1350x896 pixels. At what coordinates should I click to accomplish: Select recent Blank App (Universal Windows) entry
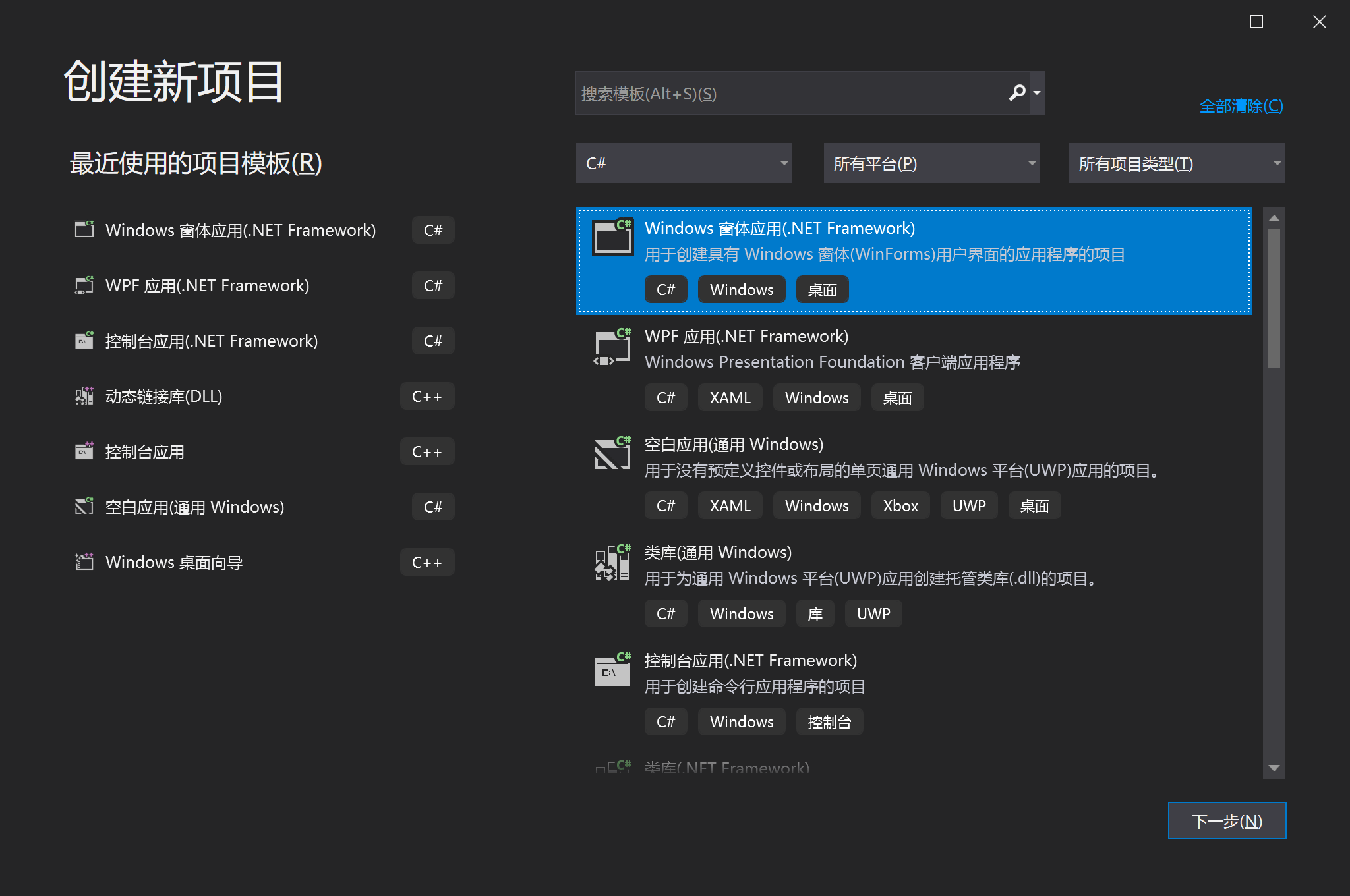[x=194, y=507]
